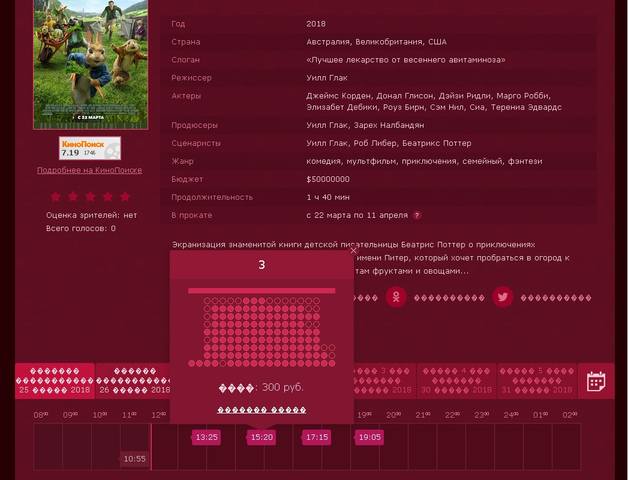Click the slogan 'Лучшее лекарство от весеннего авитаминоза'
This screenshot has width=628, height=480.
point(406,60)
